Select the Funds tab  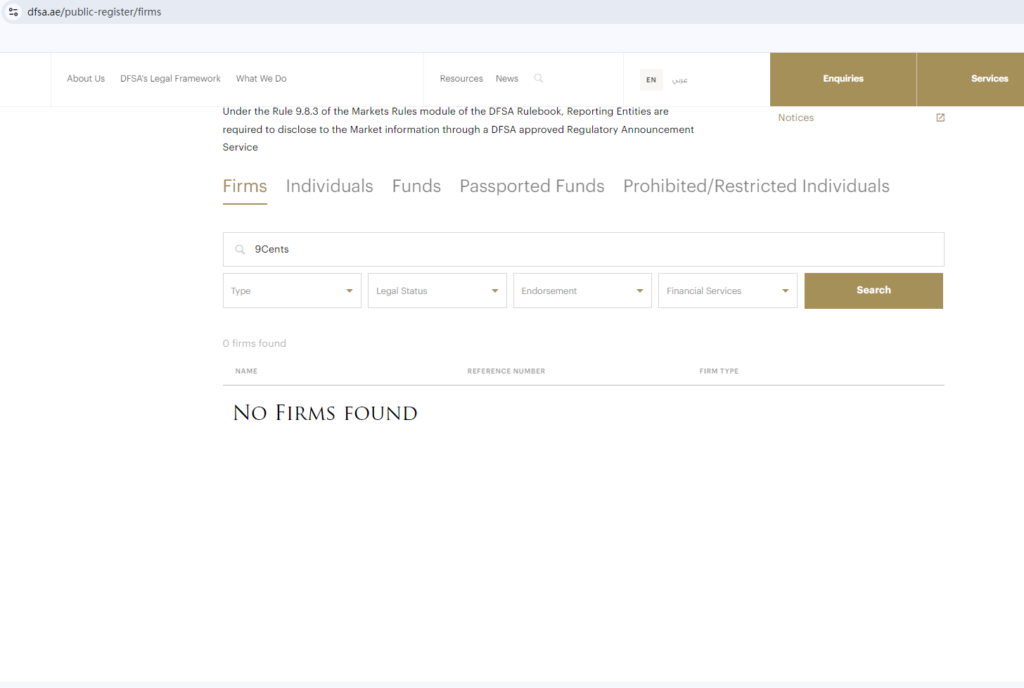(416, 186)
